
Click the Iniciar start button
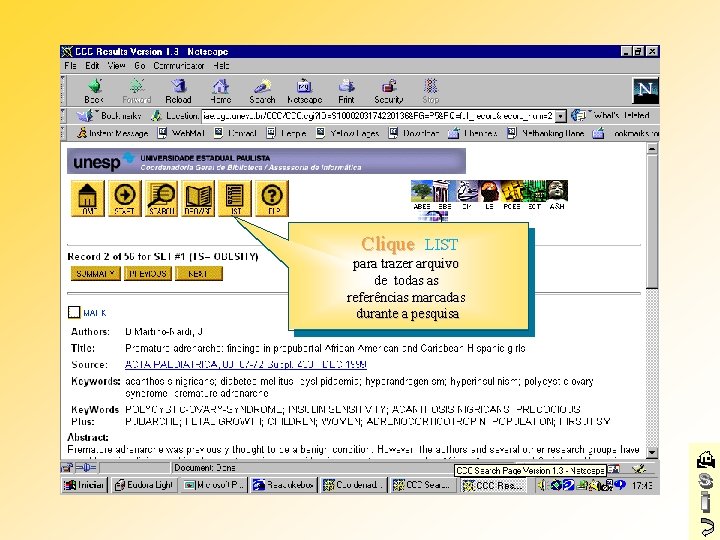coord(84,485)
